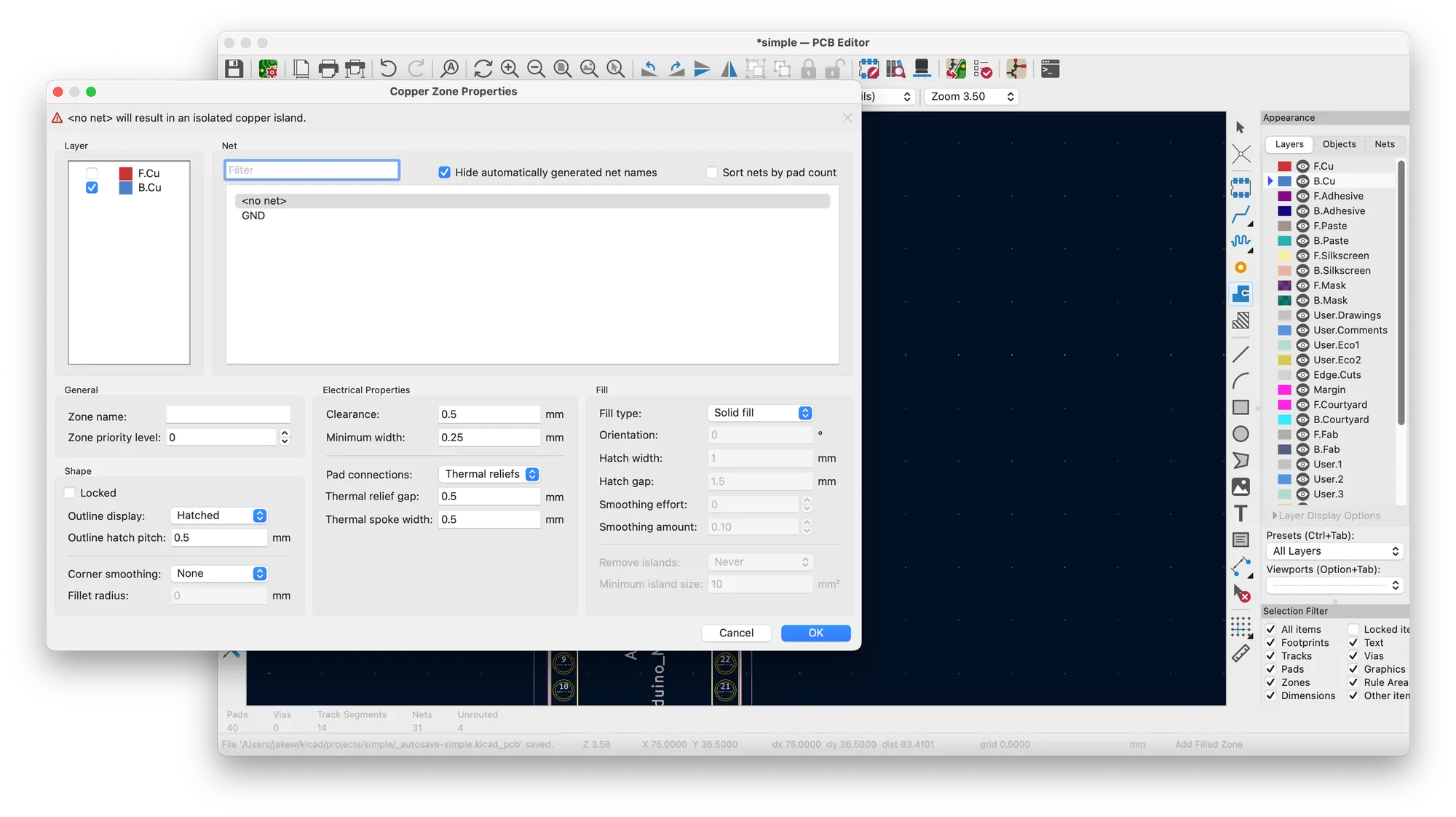Choose the Draw circle tool

point(1241,434)
